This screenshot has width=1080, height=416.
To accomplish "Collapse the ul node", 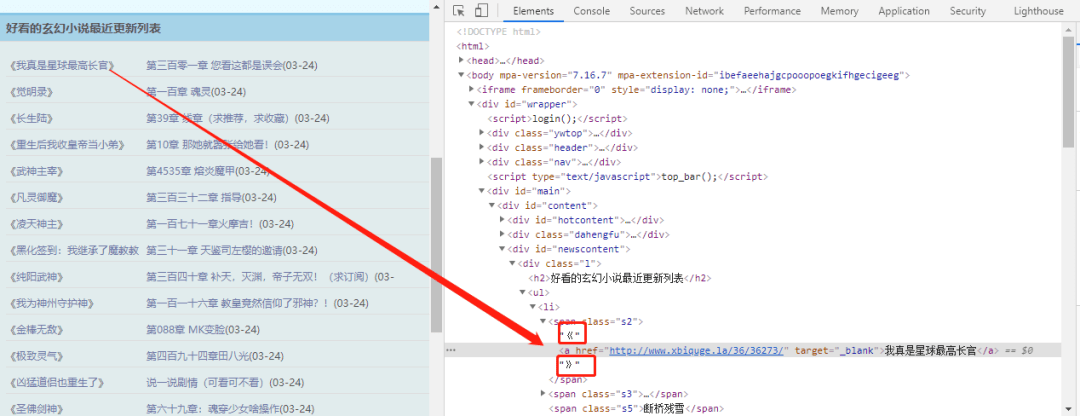I will [x=522, y=292].
